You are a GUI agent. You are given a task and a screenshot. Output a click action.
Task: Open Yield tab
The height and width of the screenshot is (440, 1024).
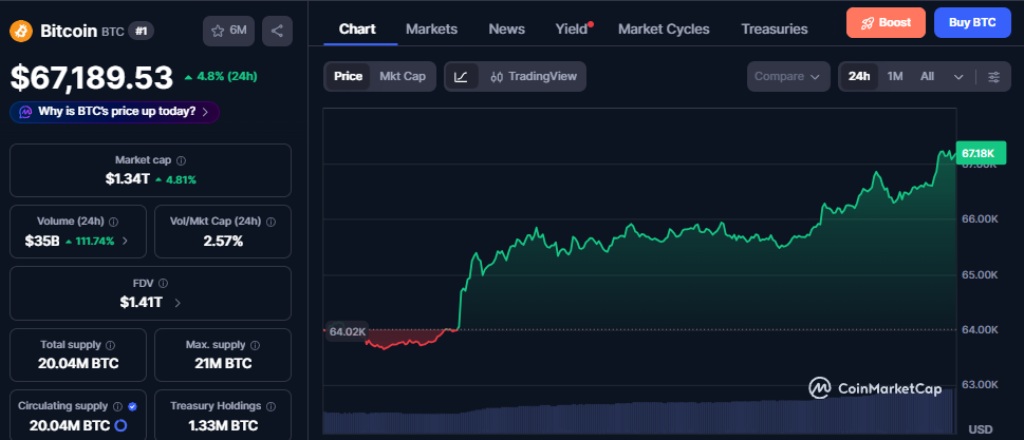click(572, 29)
